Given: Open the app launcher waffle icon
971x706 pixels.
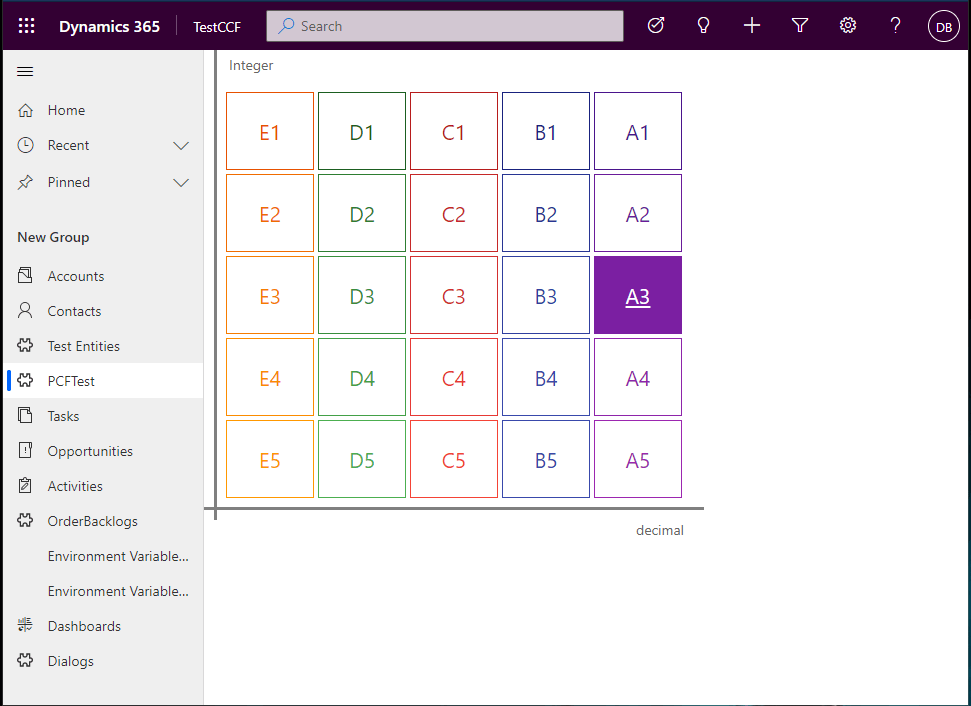Looking at the screenshot, I should tap(27, 26).
